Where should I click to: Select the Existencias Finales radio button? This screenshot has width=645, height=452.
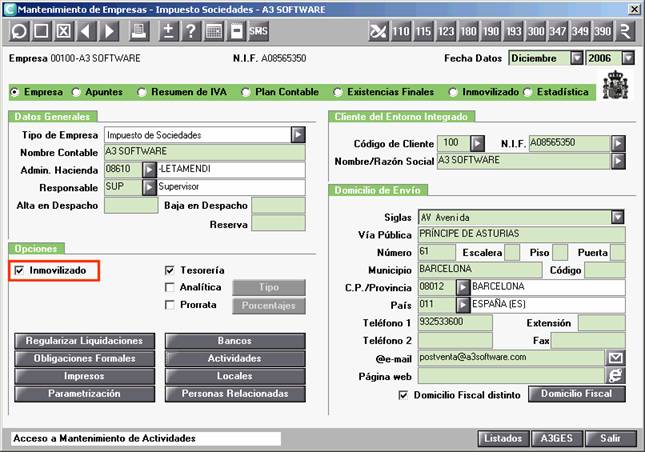[338, 92]
